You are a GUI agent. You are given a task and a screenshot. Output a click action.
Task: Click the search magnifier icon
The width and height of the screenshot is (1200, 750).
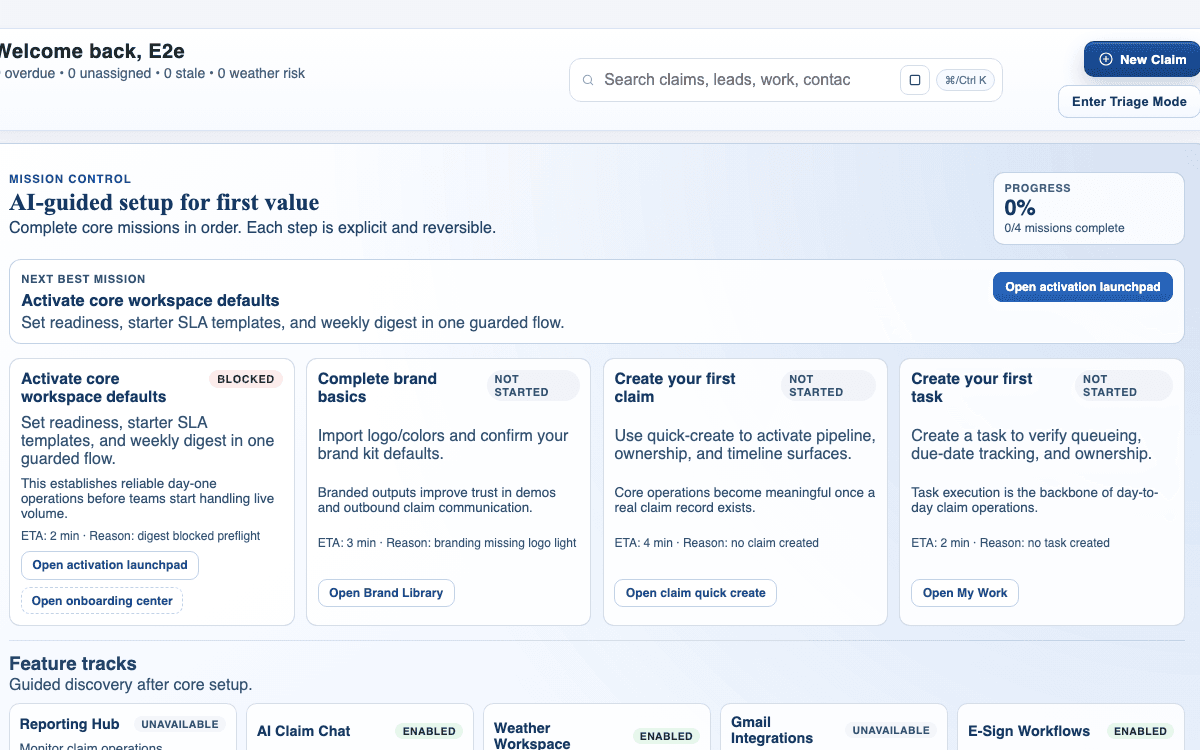588,79
